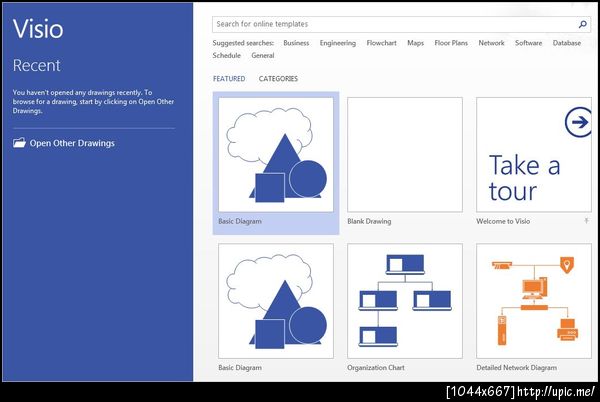Screen dimensions: 600x402
Task: Open the Welcome to Visio tour tile
Action: pyautogui.click(x=533, y=161)
